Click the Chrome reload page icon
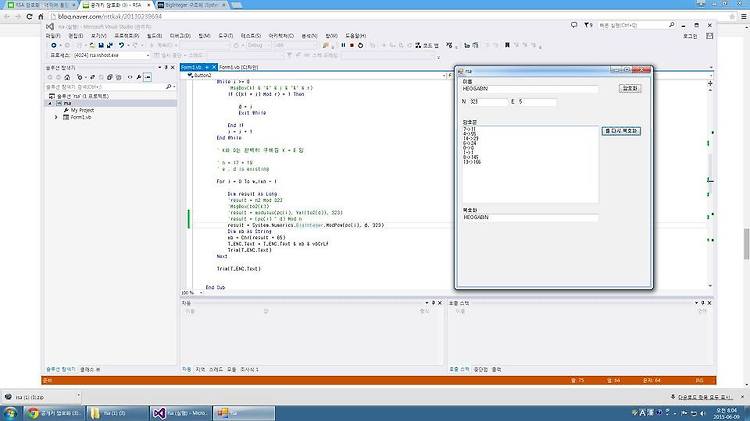The width and height of the screenshot is (750, 421). (x=29, y=16)
